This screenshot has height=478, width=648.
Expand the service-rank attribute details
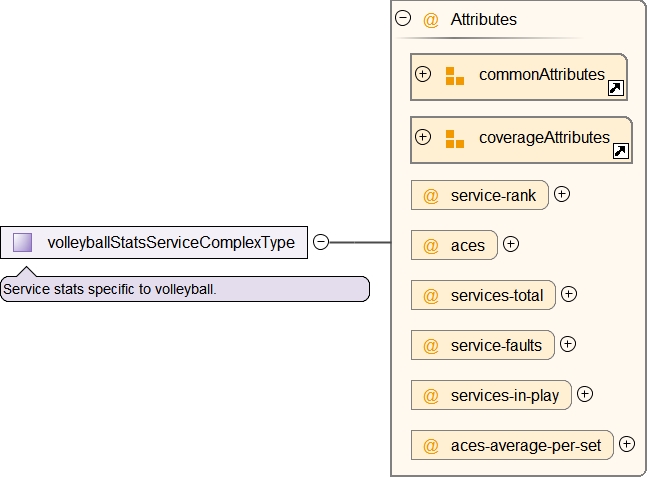point(562,194)
